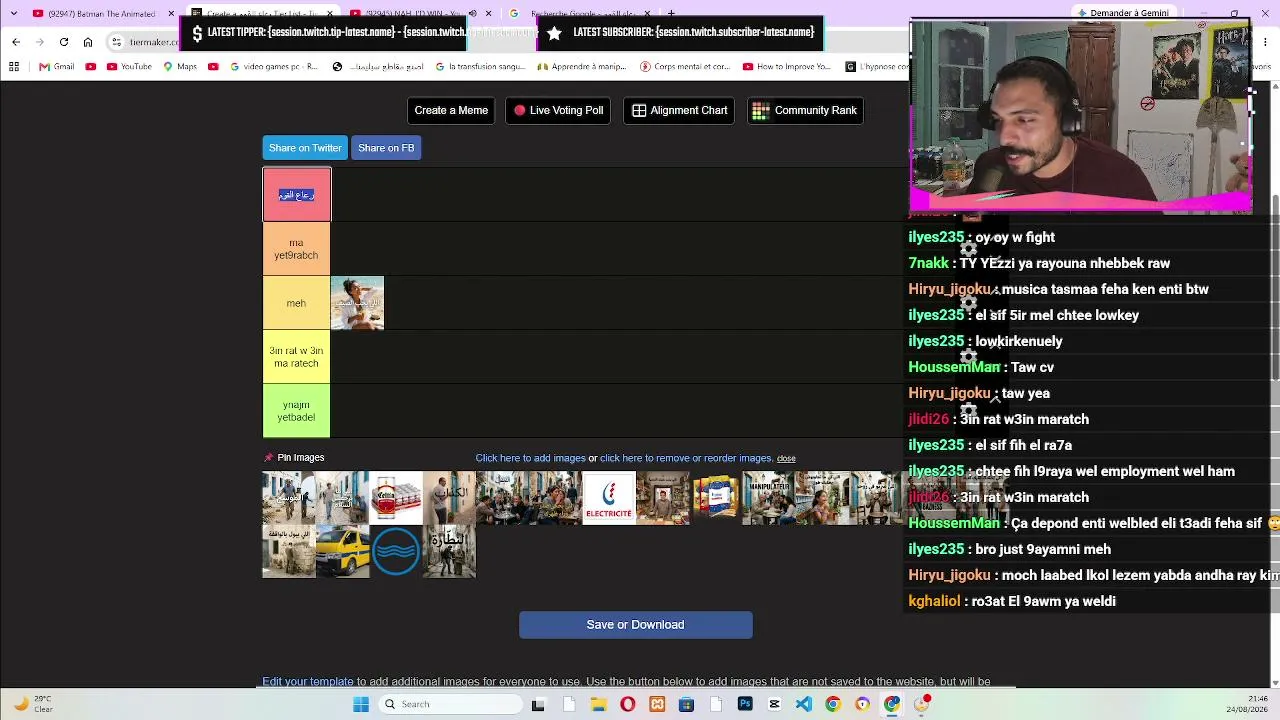Select the '3in rat w 3in ma ratech' label
The width and height of the screenshot is (1280, 720).
[296, 357]
